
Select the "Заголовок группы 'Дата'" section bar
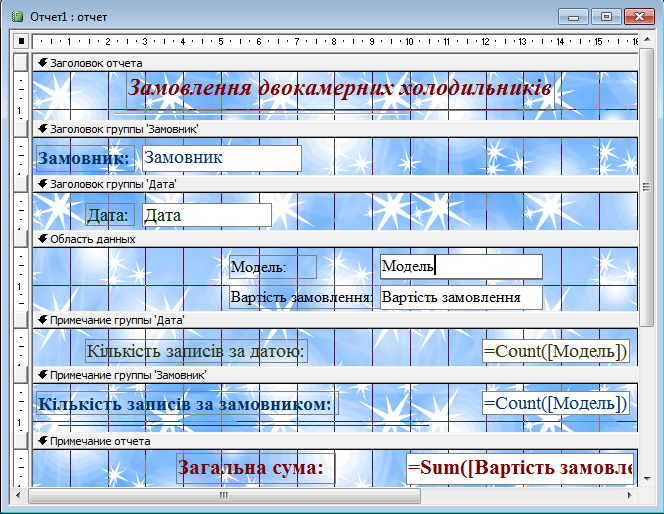[335, 184]
